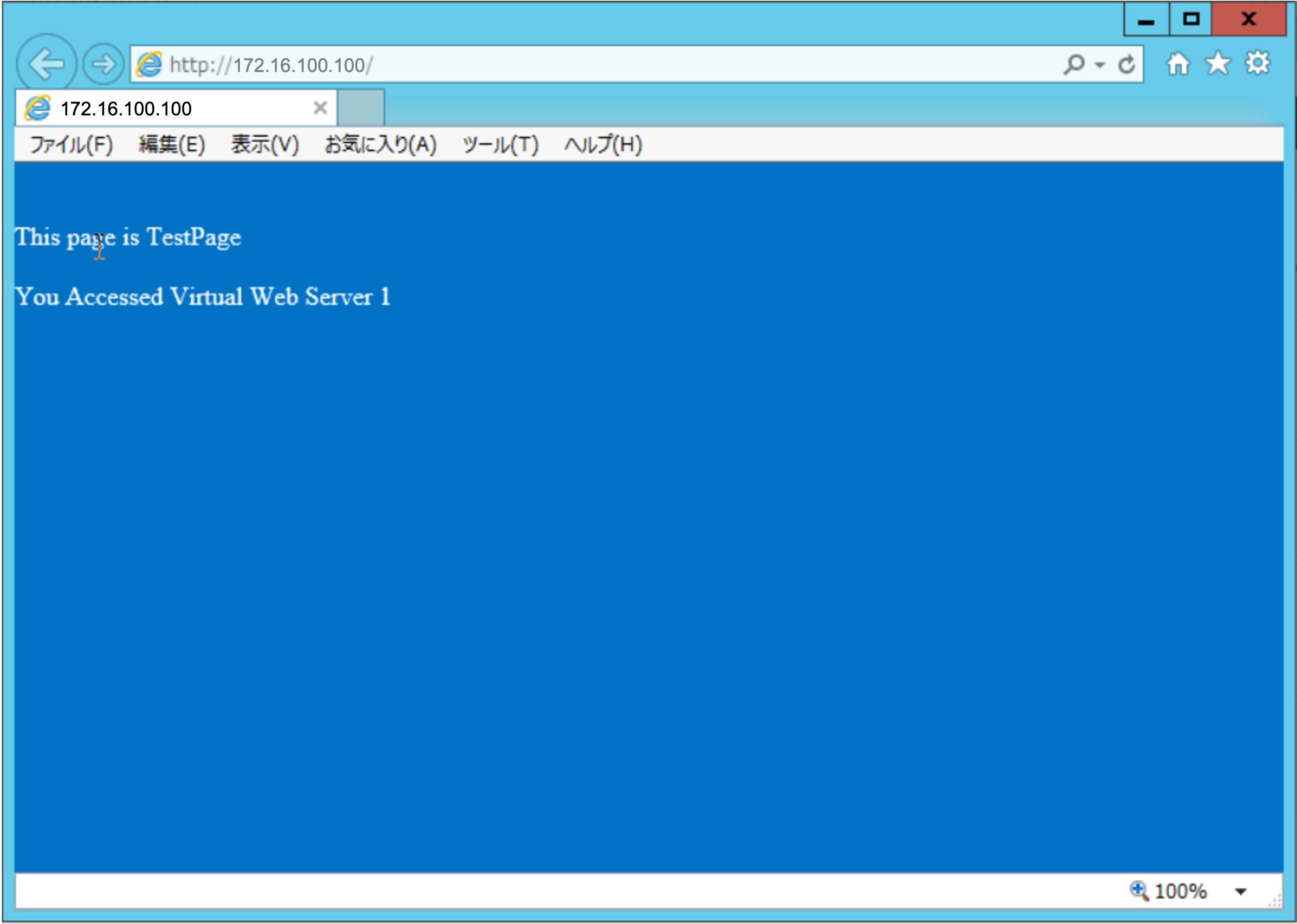Close the 172.16.100.100 tab

(x=320, y=108)
